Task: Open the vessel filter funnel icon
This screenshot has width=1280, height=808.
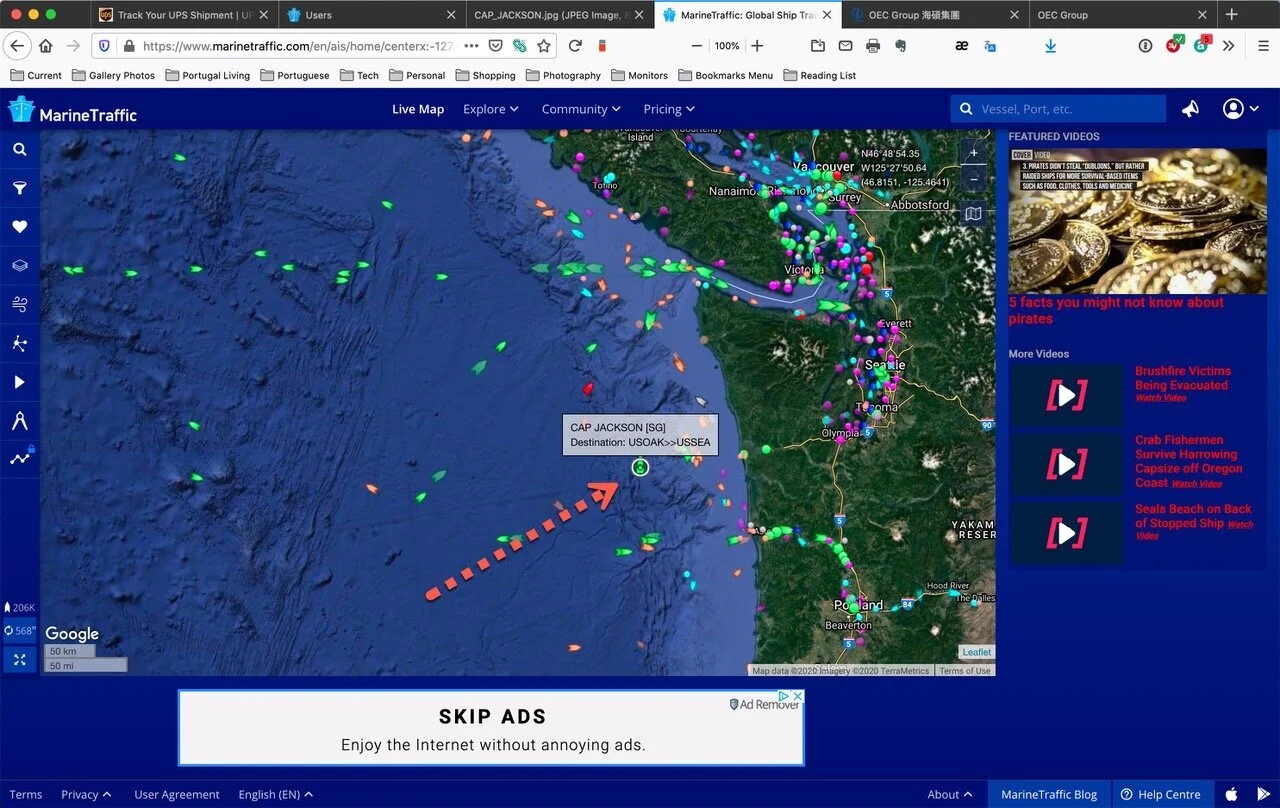Action: [19, 188]
